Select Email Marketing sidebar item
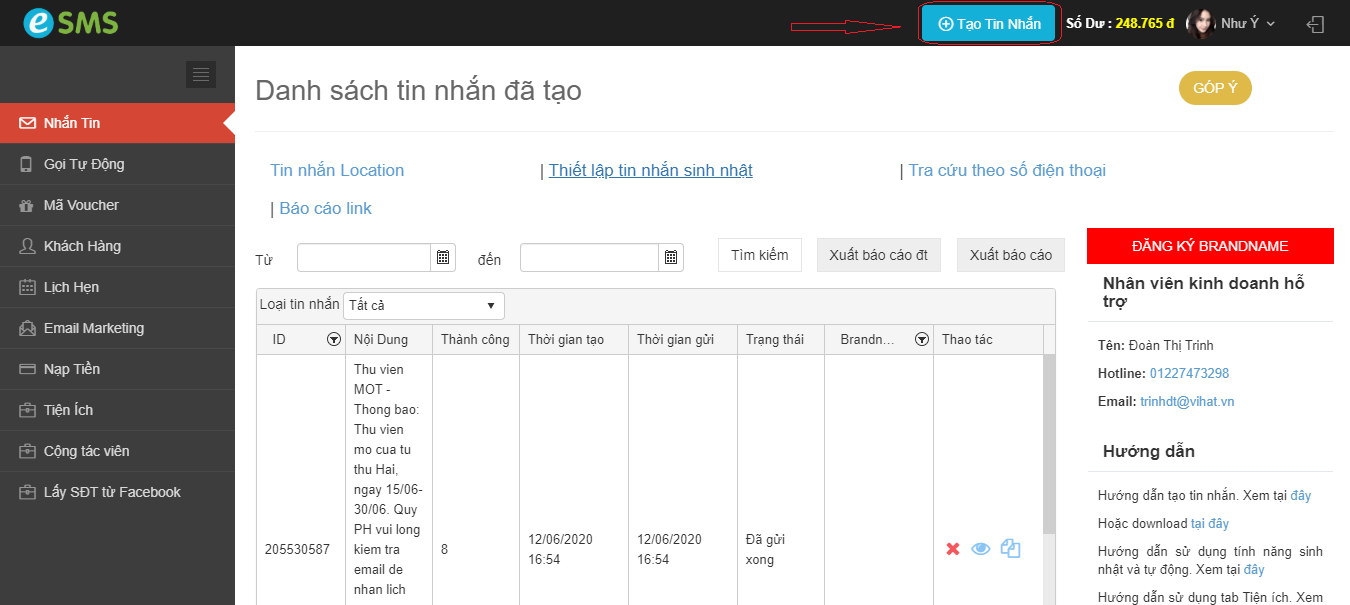 (93, 328)
